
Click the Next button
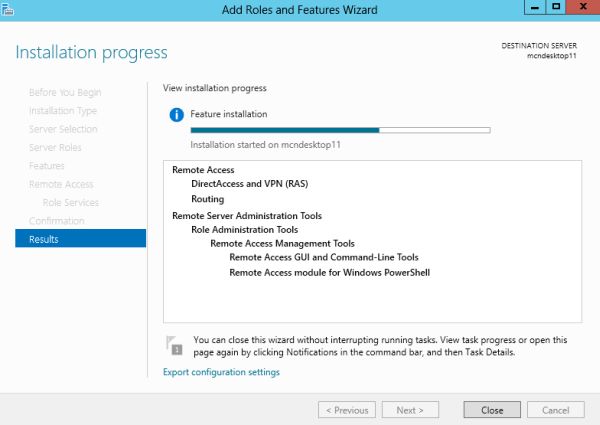[410, 410]
